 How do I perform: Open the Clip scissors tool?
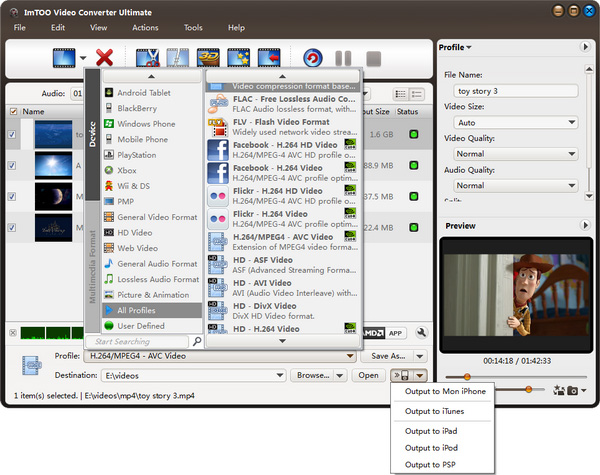pyautogui.click(x=148, y=58)
